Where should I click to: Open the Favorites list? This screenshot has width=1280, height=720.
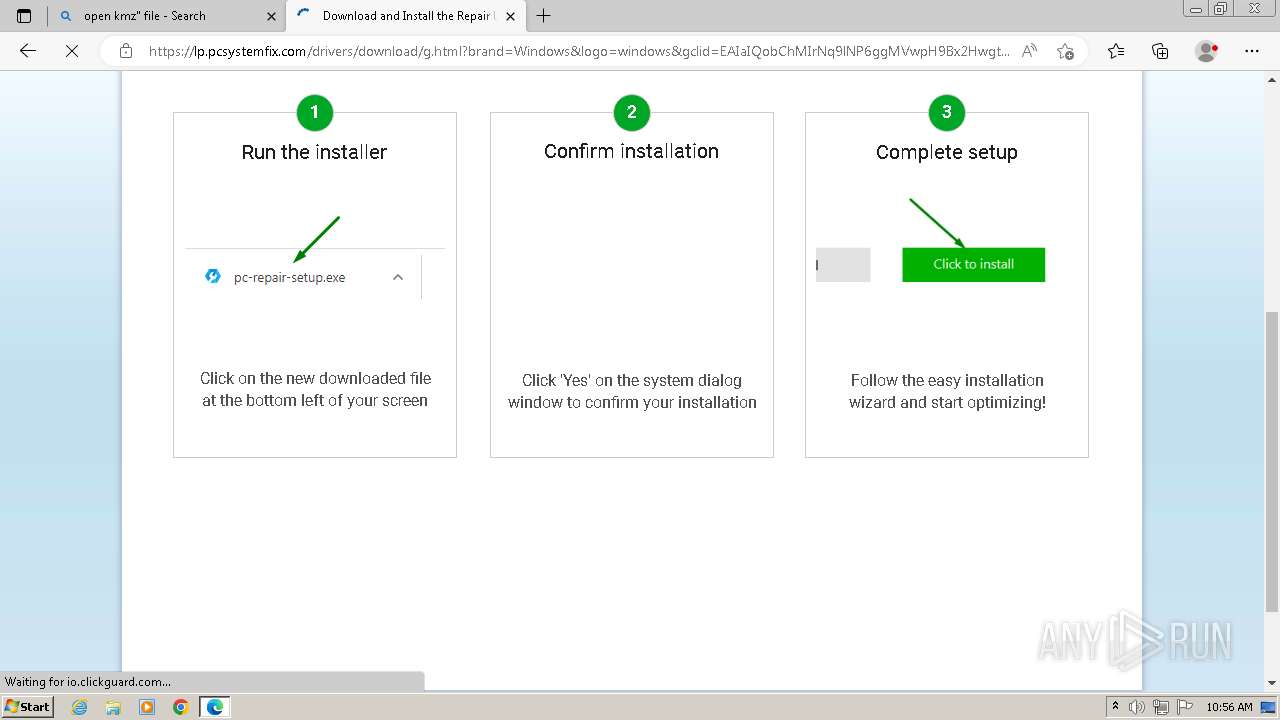(1116, 51)
